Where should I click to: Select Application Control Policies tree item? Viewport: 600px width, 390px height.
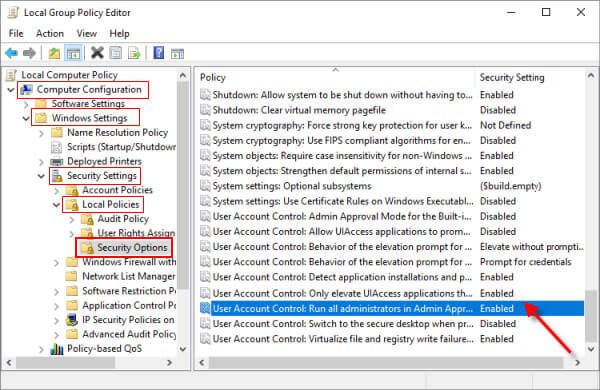[129, 305]
